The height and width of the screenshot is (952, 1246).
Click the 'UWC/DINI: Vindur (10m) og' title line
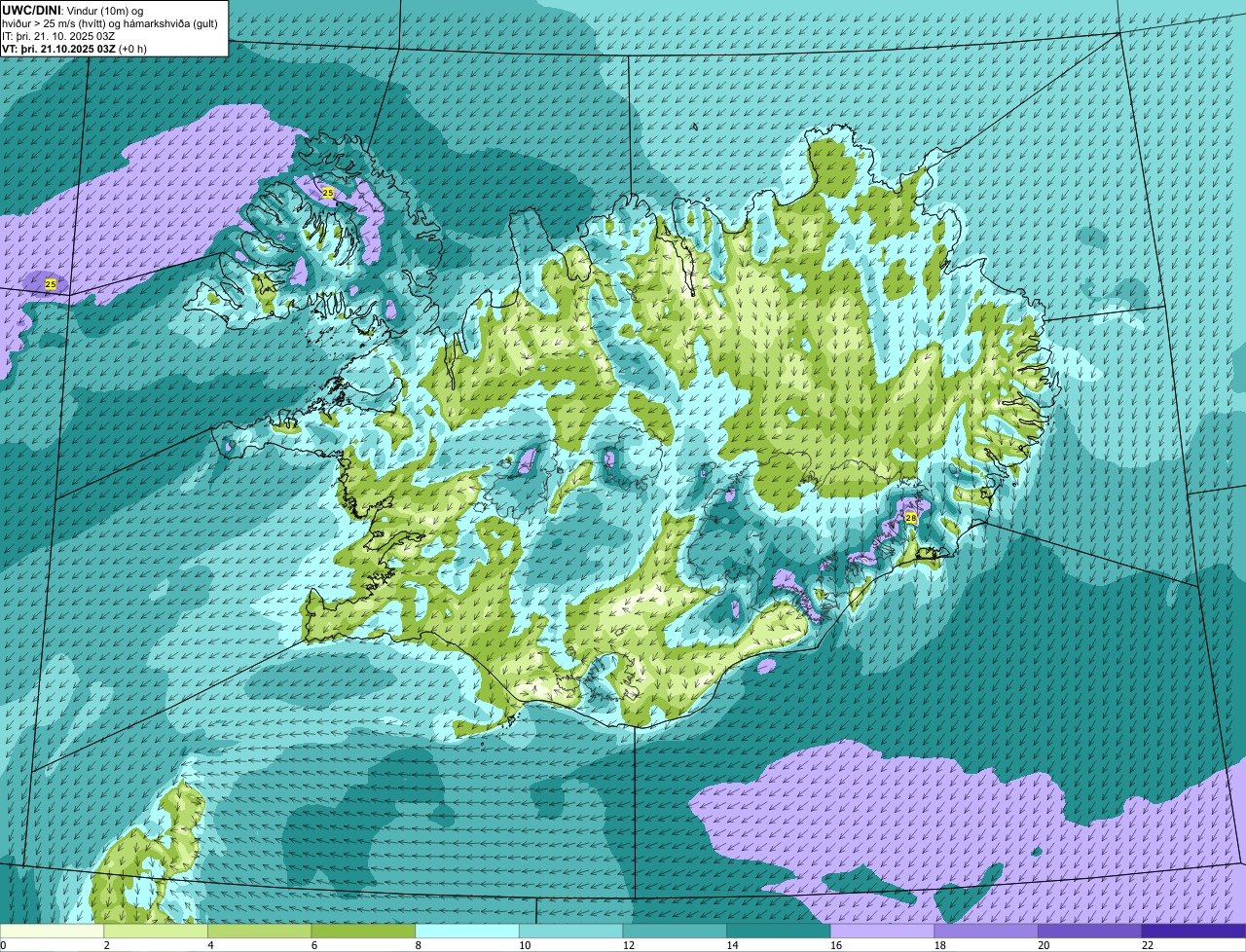[73, 9]
